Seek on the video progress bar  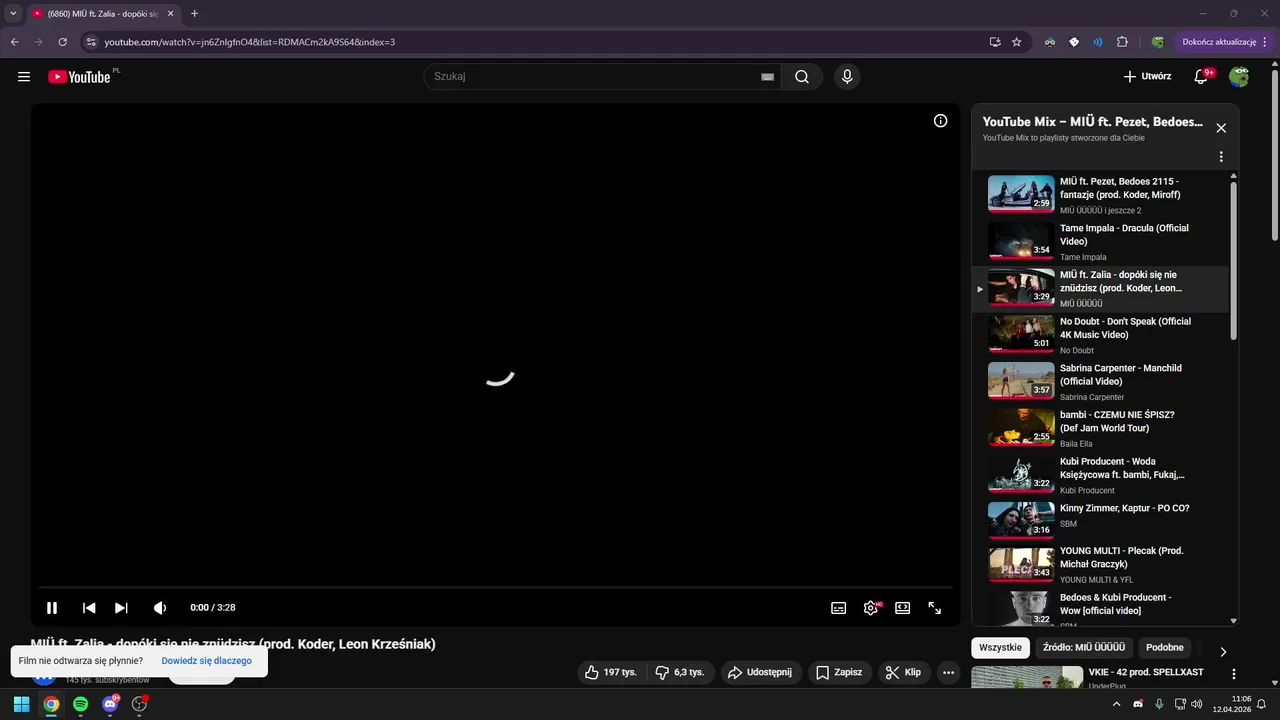[x=496, y=587]
